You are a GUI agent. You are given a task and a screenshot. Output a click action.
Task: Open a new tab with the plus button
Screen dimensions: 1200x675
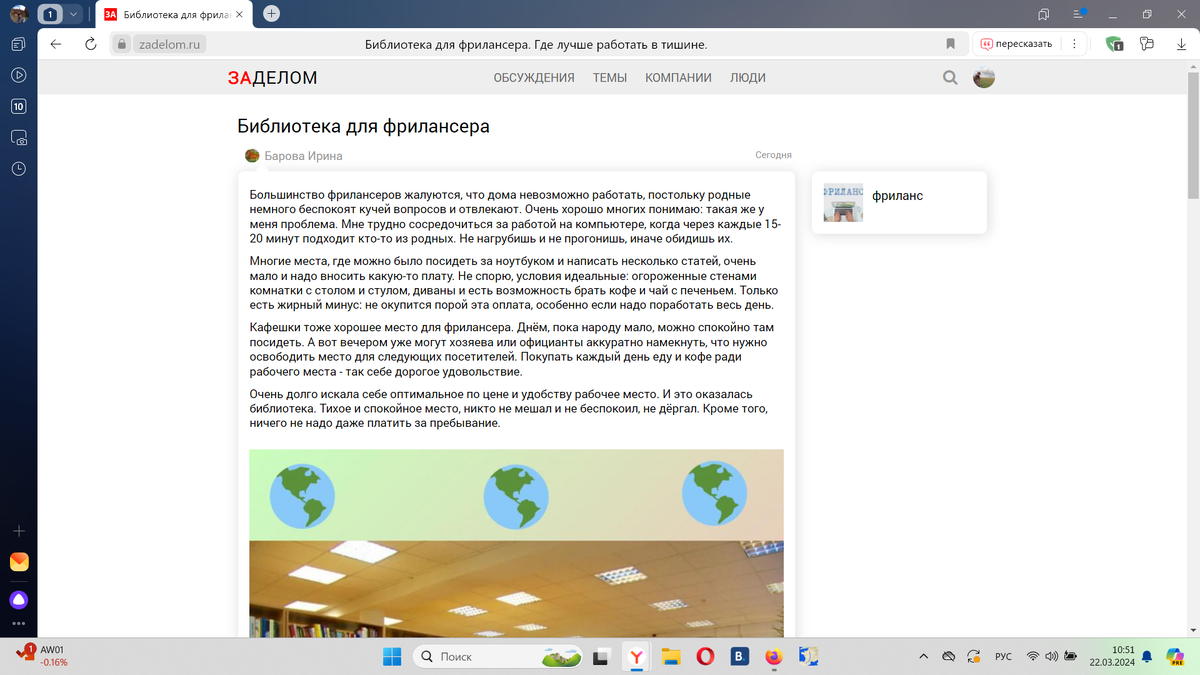click(272, 14)
